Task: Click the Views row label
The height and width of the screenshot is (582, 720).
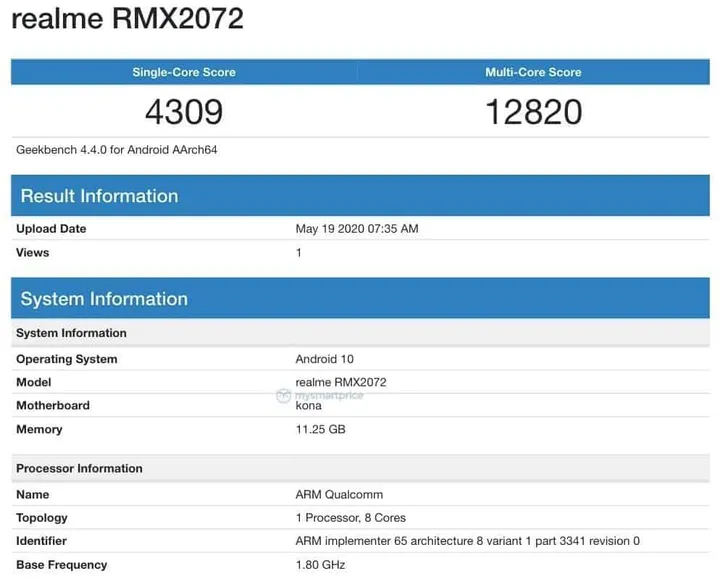Action: click(32, 253)
